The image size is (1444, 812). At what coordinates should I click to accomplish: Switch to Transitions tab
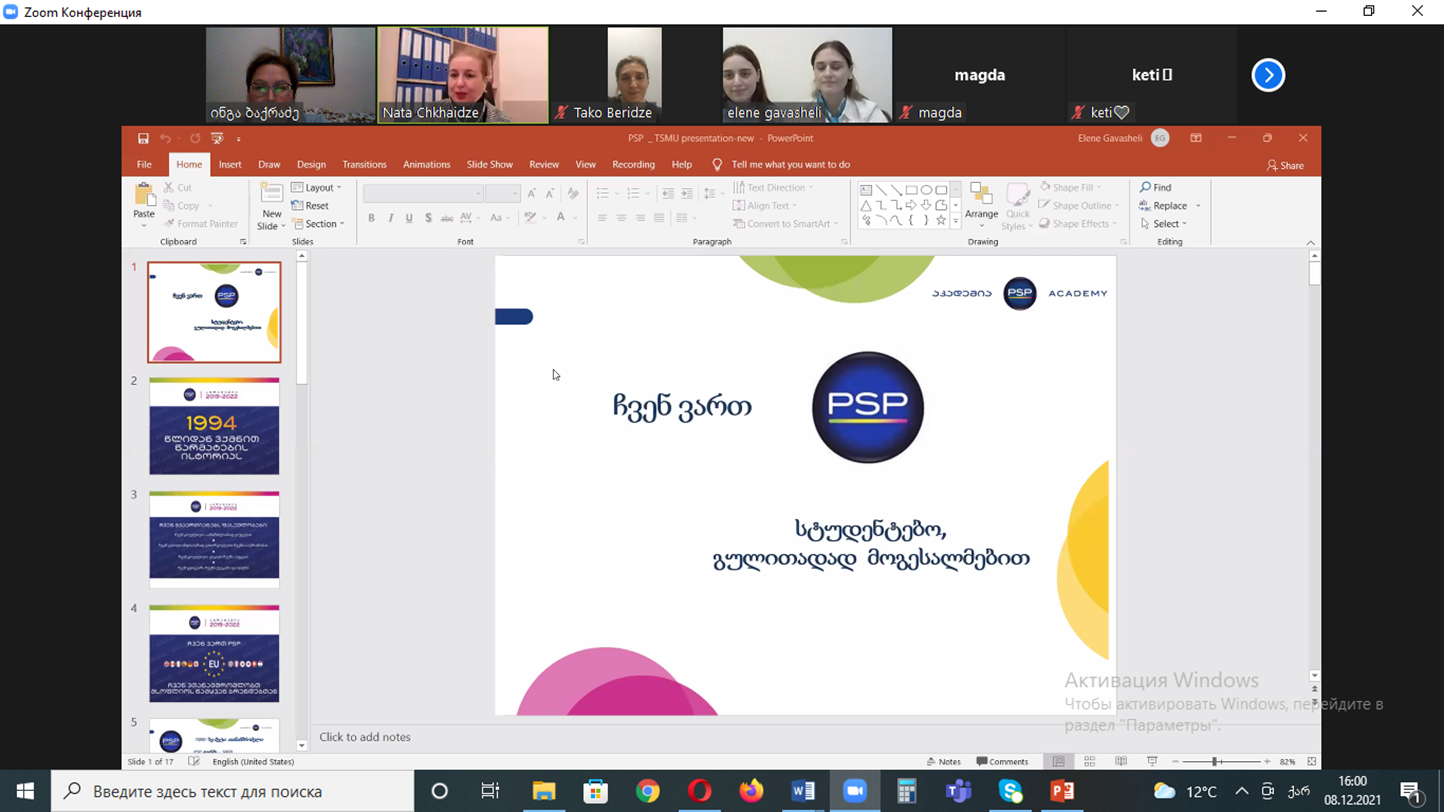(364, 165)
